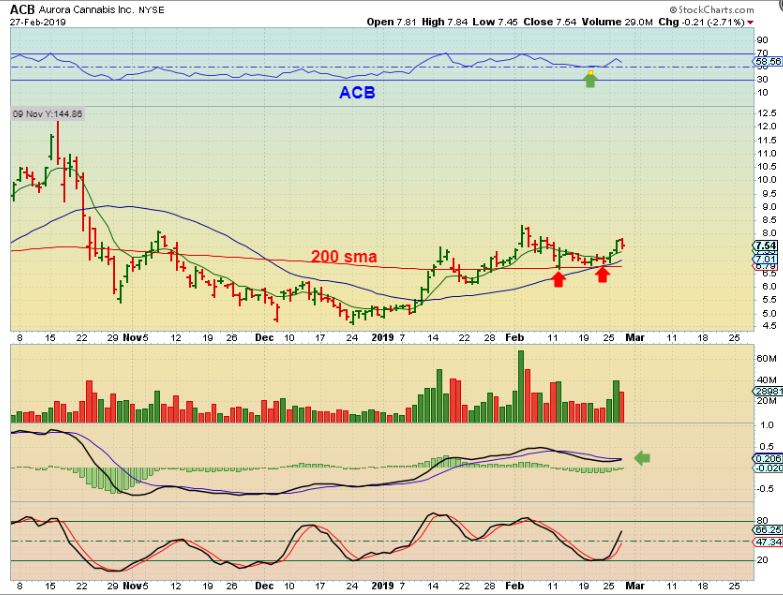Click the 66.25 stochastic value tag

point(768,530)
